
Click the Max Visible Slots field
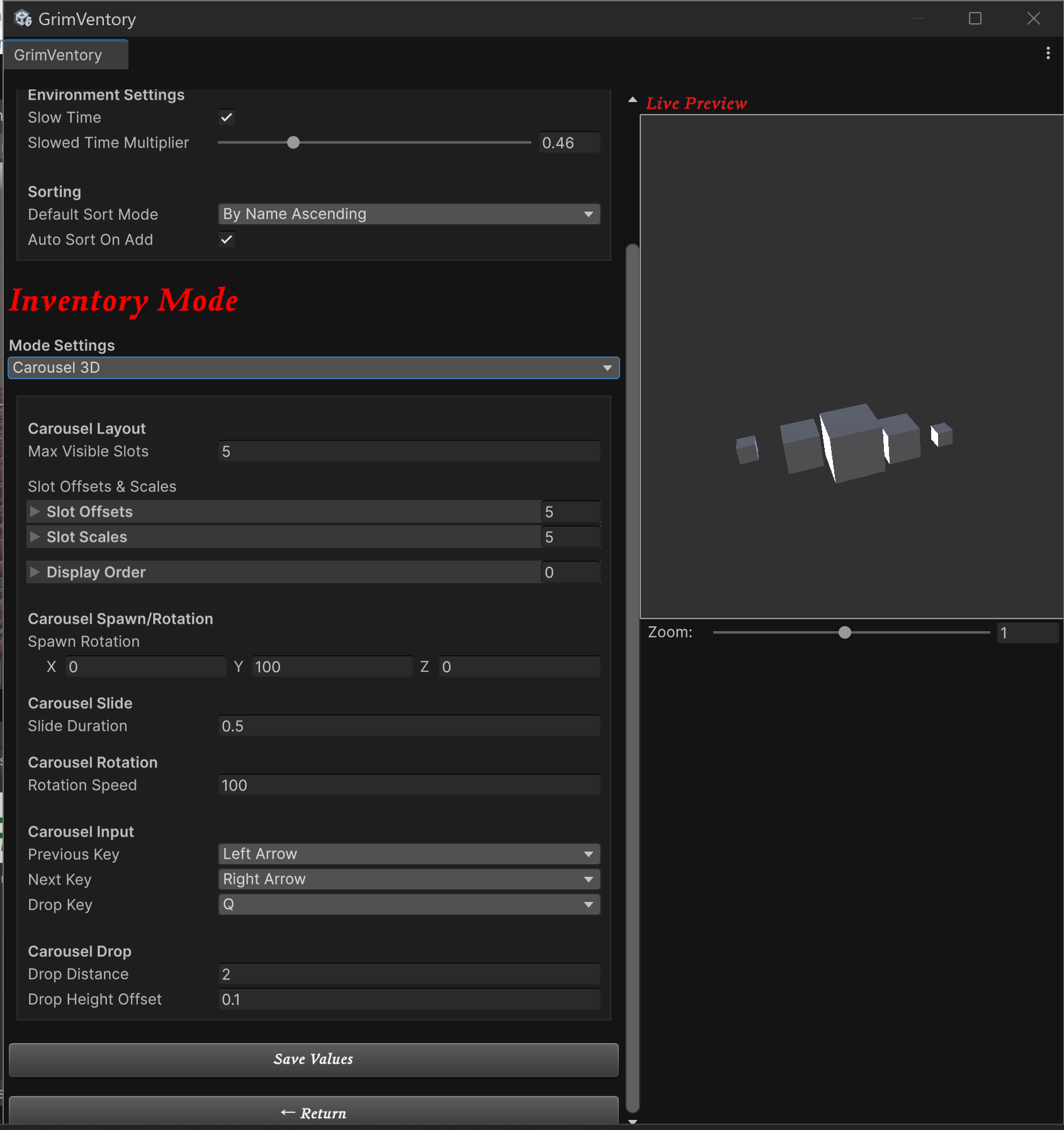409,452
